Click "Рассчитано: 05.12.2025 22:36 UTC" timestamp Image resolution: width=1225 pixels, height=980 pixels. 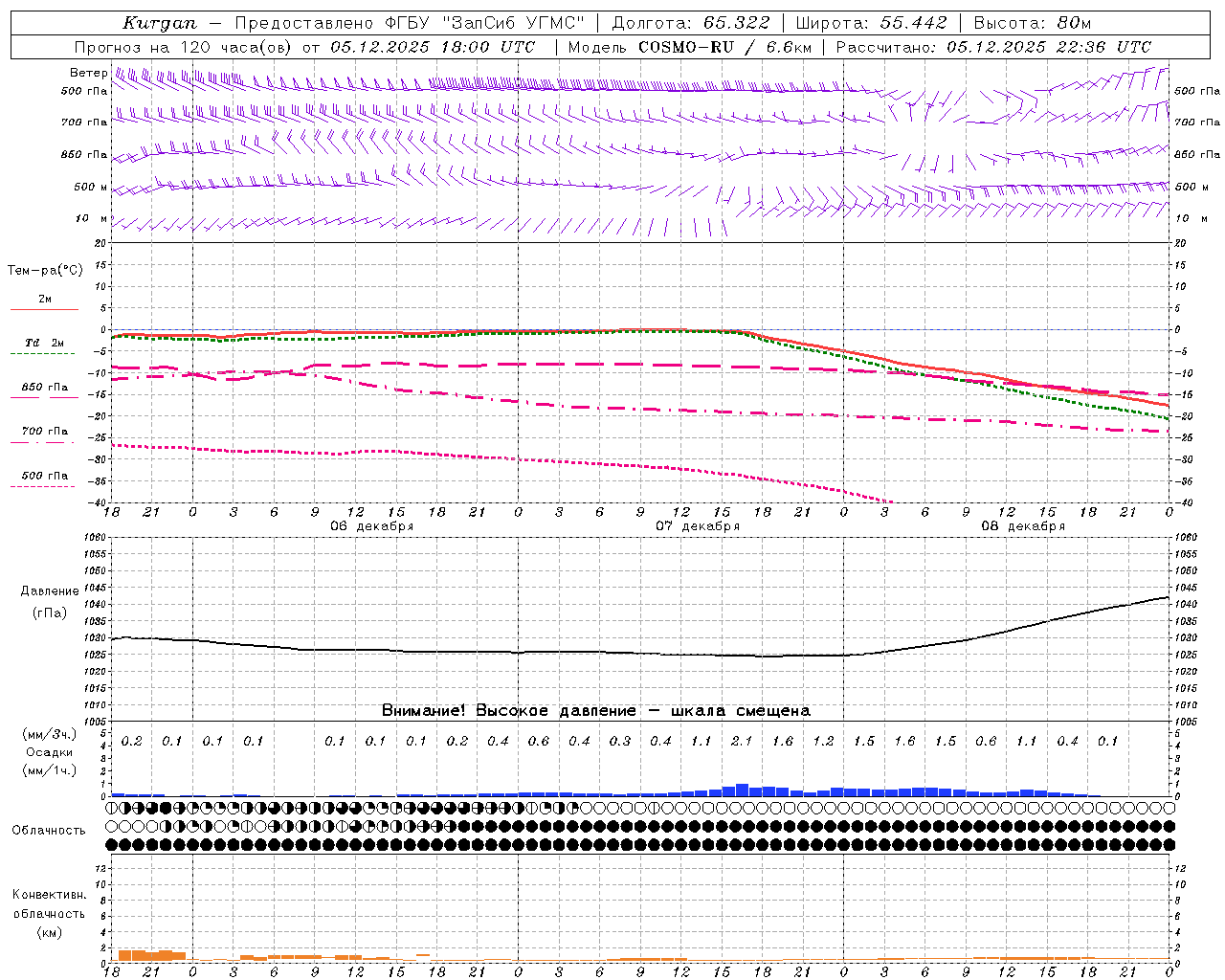coord(993,47)
